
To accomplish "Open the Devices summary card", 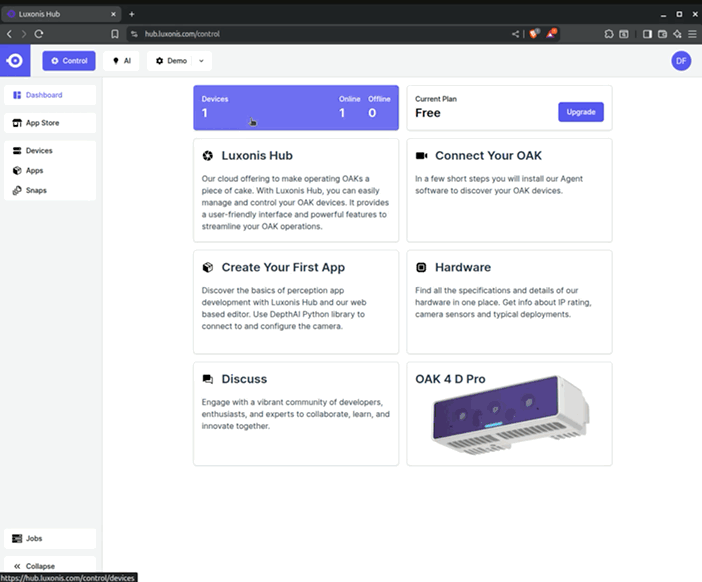I will [296, 108].
